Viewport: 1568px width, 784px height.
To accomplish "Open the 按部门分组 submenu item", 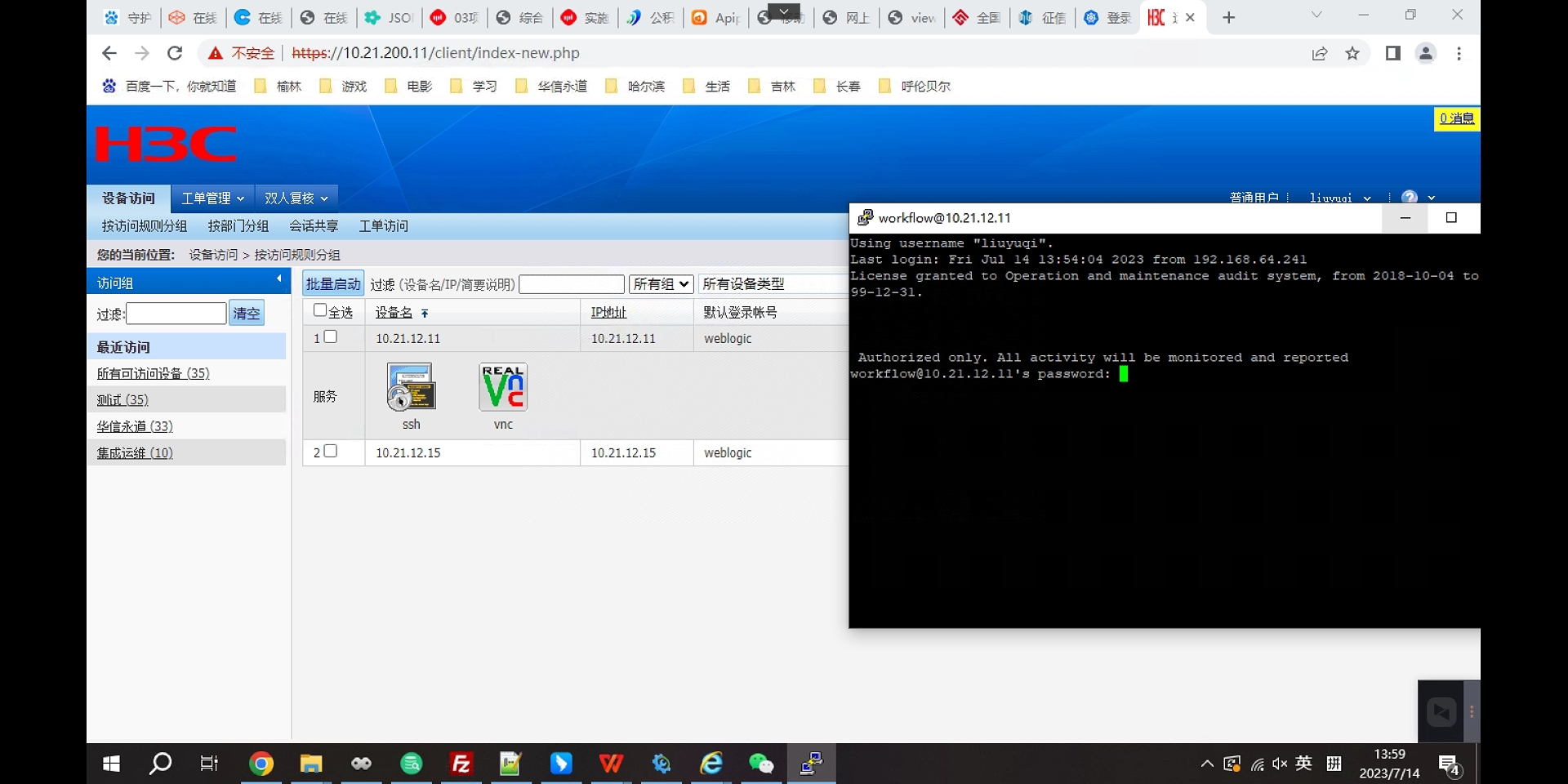I will point(238,226).
